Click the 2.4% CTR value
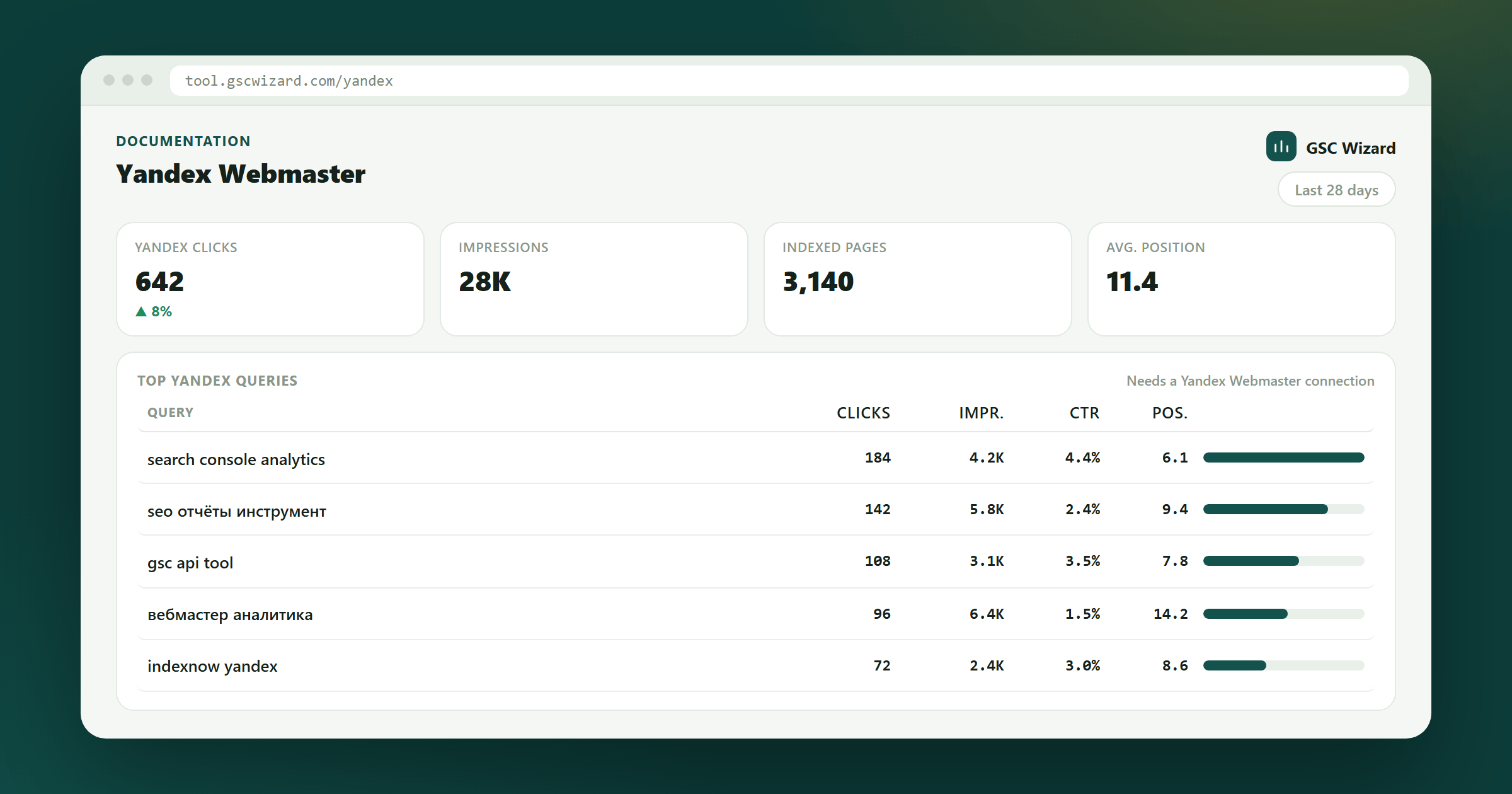This screenshot has width=1512, height=794. click(1082, 509)
